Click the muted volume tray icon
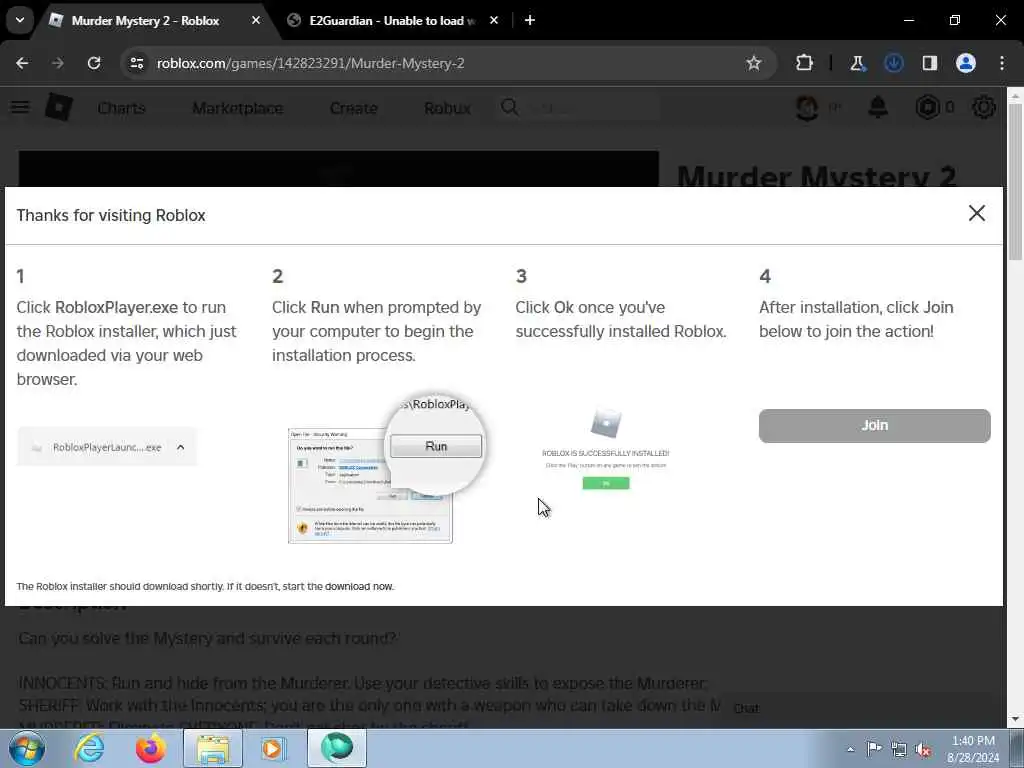This screenshot has width=1024, height=768. click(923, 749)
